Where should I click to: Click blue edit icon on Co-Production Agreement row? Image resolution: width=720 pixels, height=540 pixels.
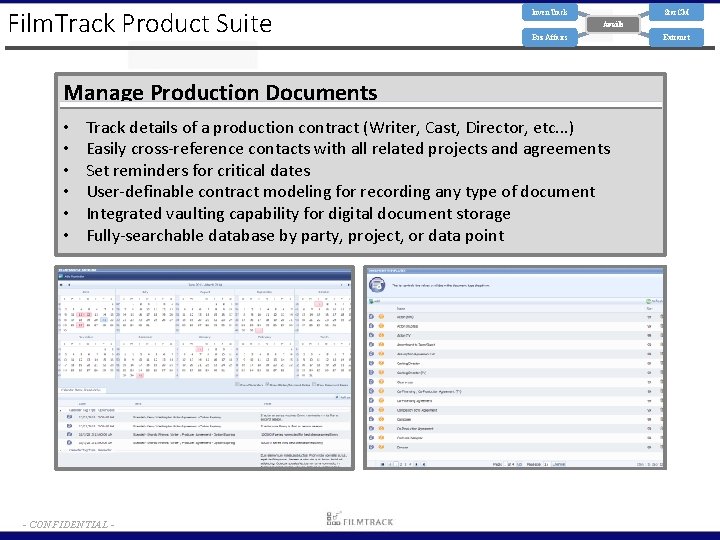click(371, 428)
